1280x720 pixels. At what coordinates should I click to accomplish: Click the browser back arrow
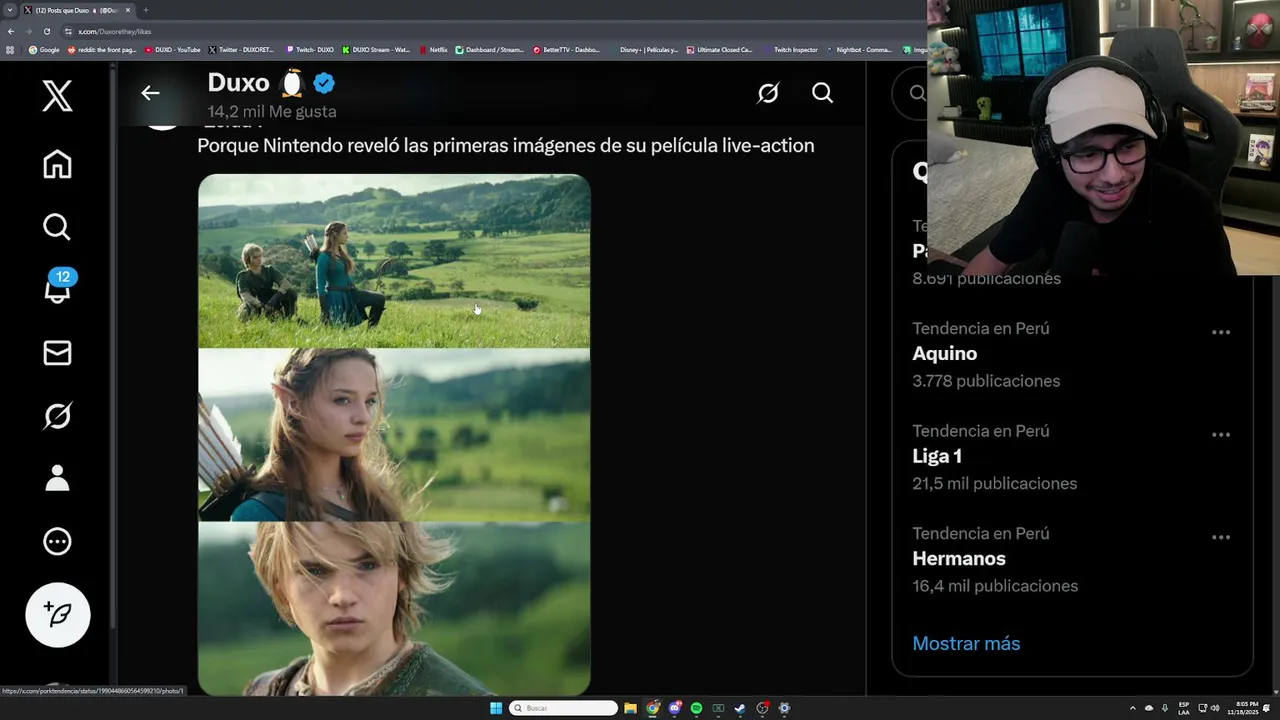click(x=11, y=31)
